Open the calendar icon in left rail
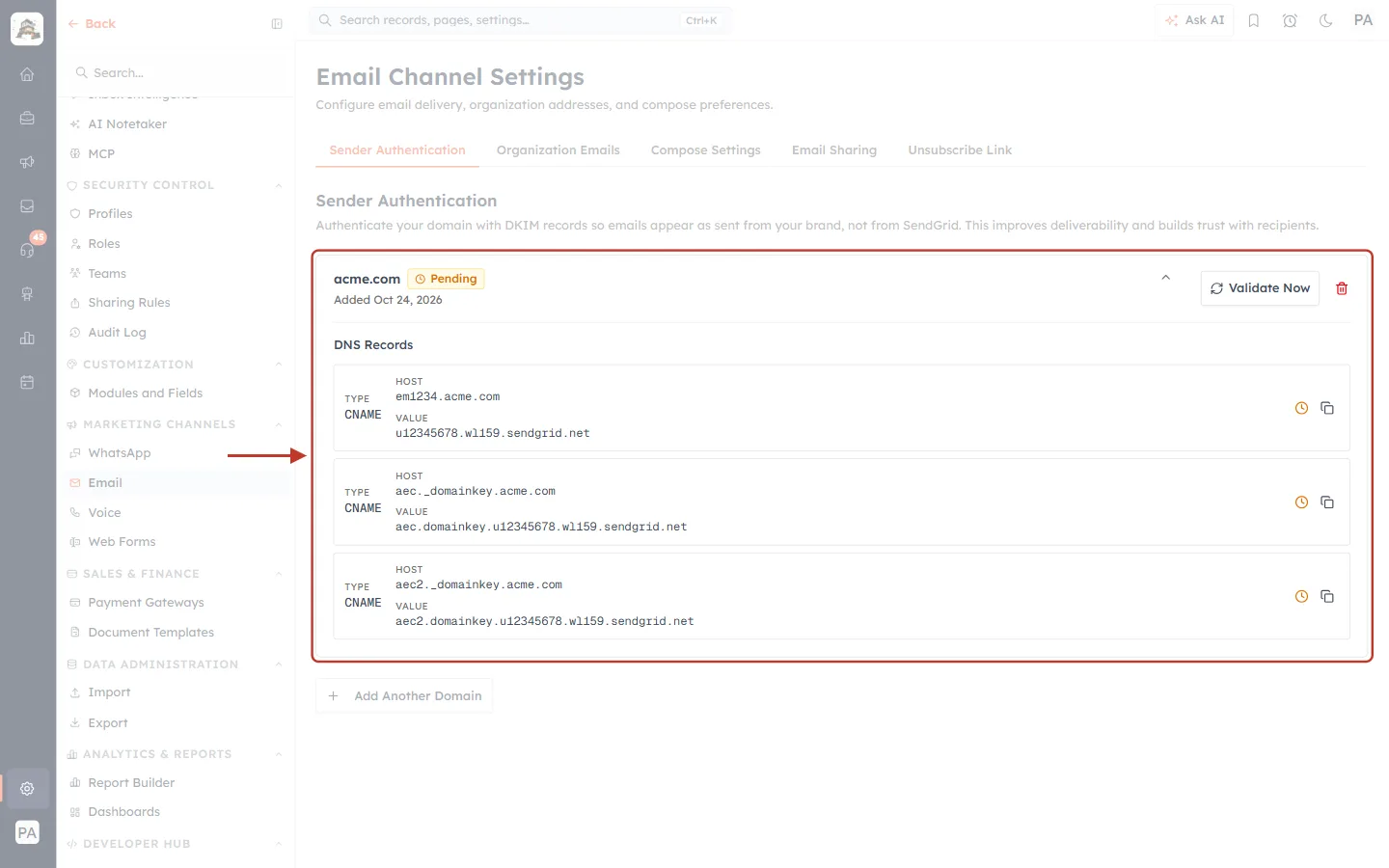The width and height of the screenshot is (1389, 868). 27,382
